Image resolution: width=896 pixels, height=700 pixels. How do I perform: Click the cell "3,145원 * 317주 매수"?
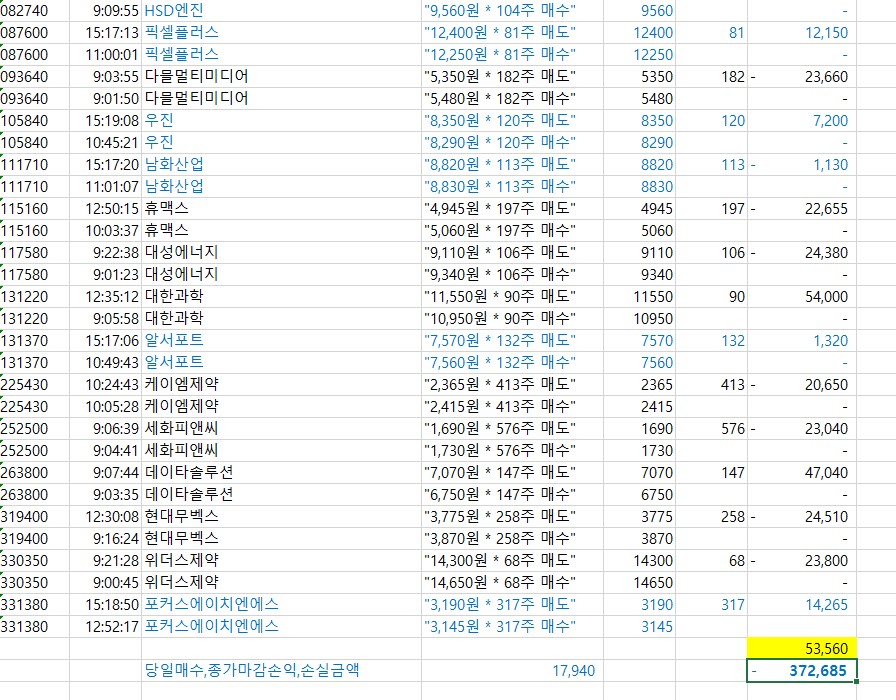(512, 627)
